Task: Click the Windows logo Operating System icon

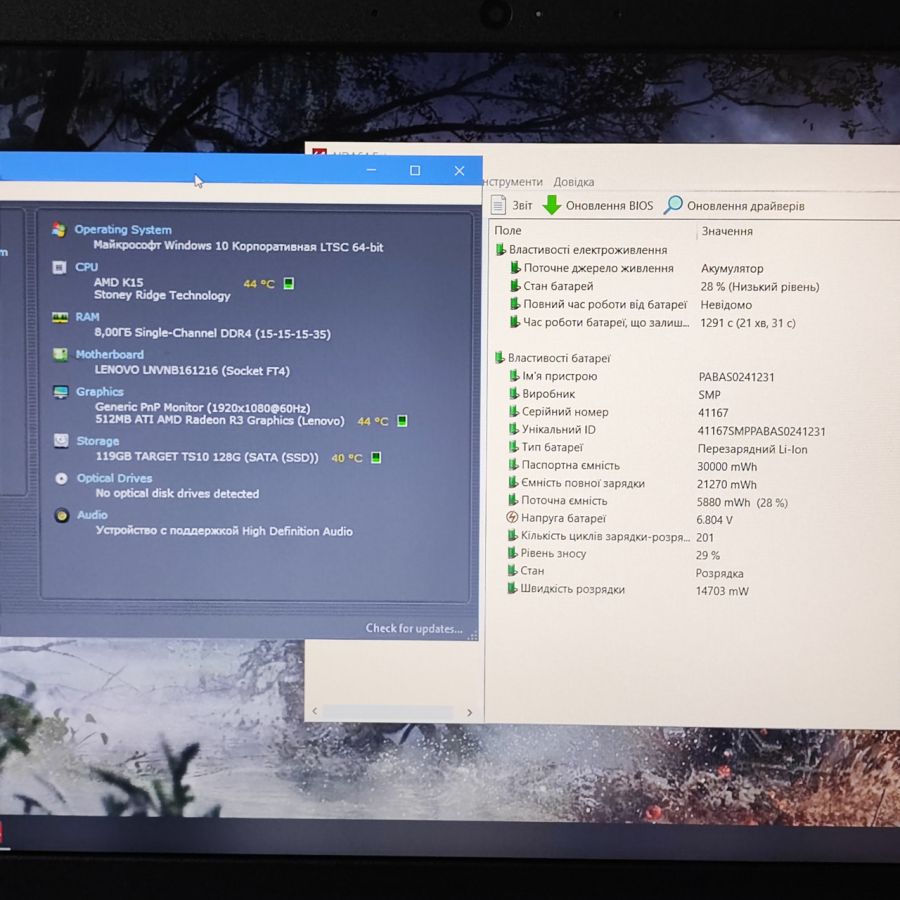Action: coord(59,230)
